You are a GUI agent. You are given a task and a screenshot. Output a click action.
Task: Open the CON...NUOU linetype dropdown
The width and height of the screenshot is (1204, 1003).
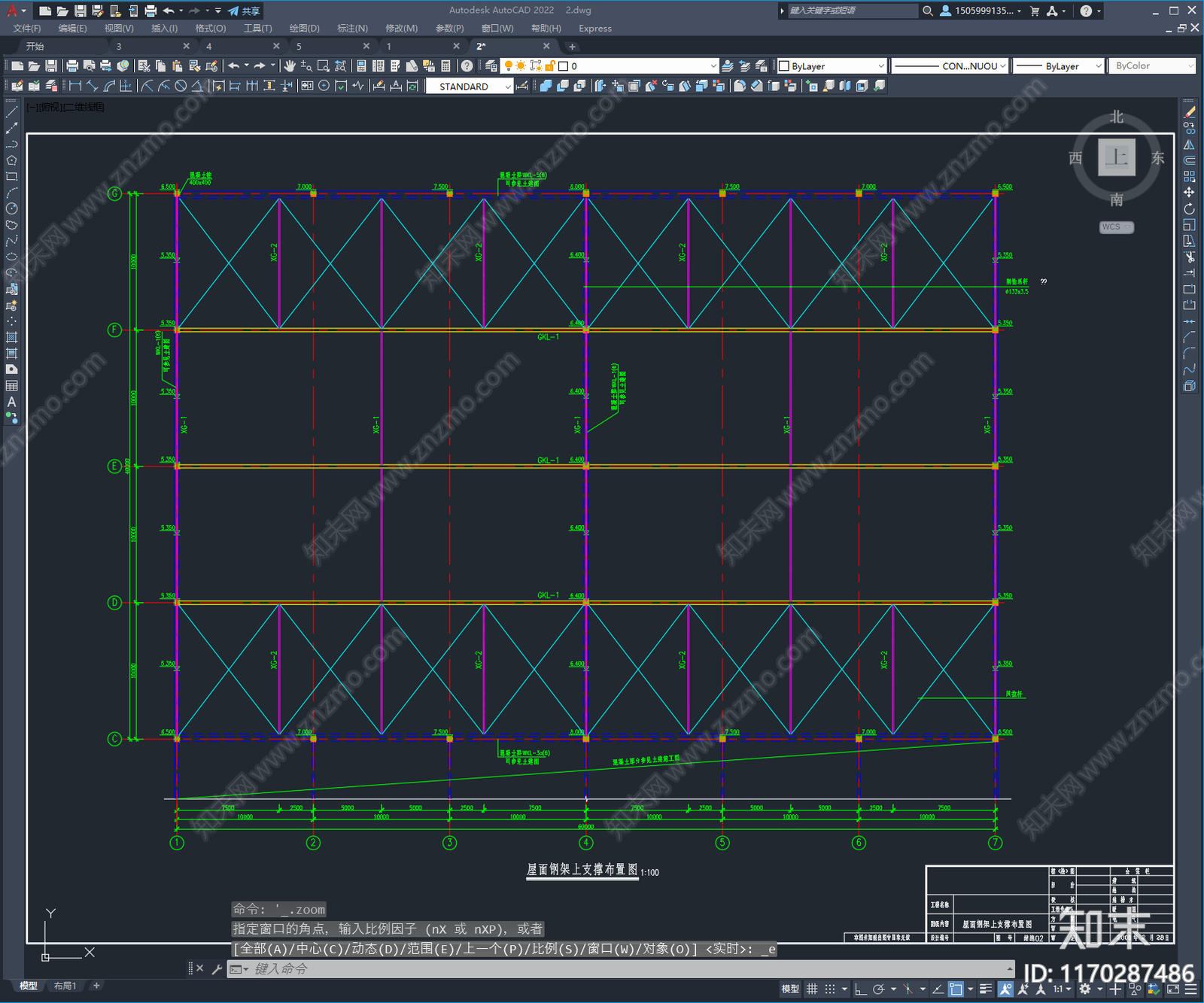tap(1002, 66)
